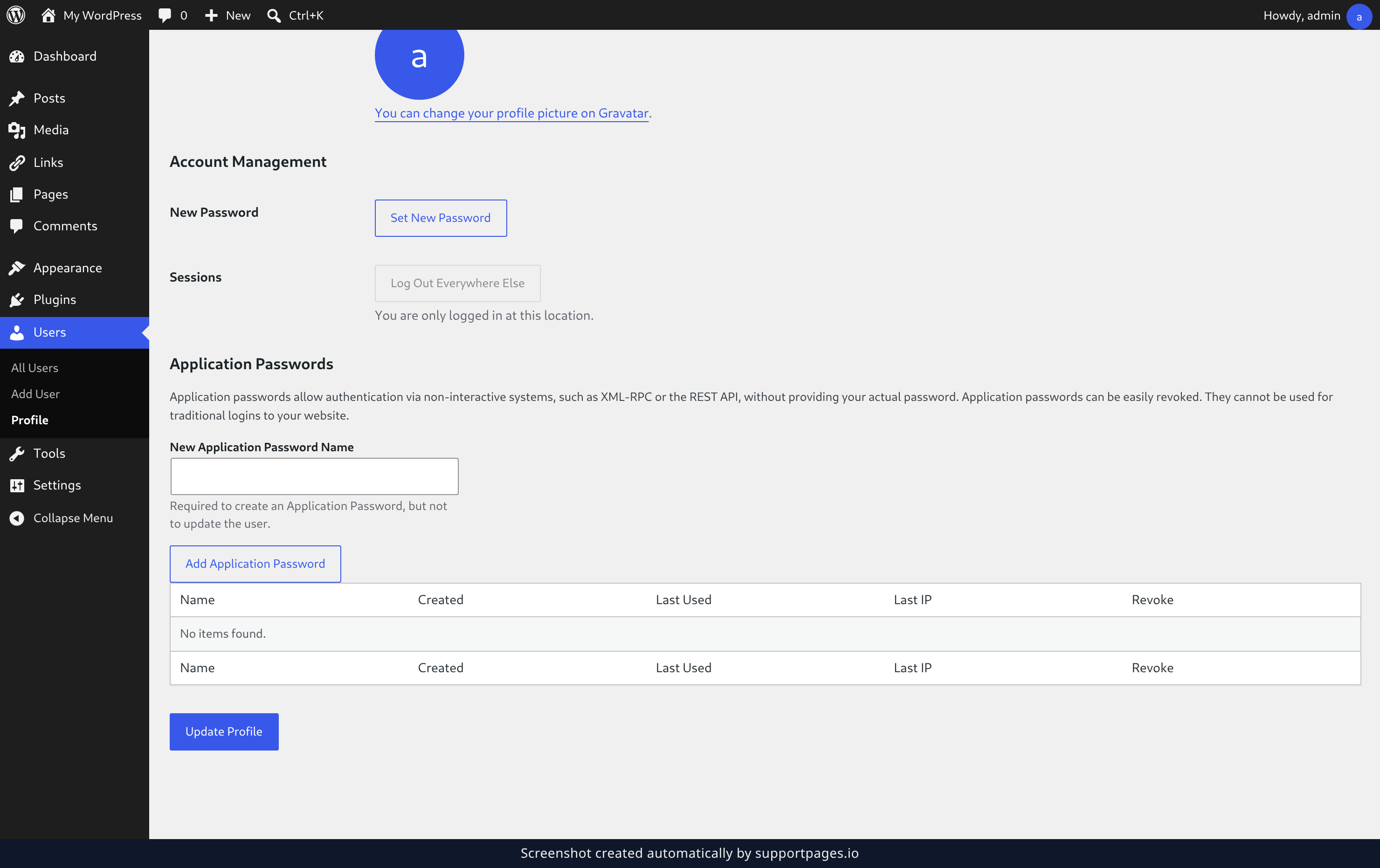The height and width of the screenshot is (868, 1380).
Task: Click the Links chain icon
Action: pyautogui.click(x=17, y=163)
